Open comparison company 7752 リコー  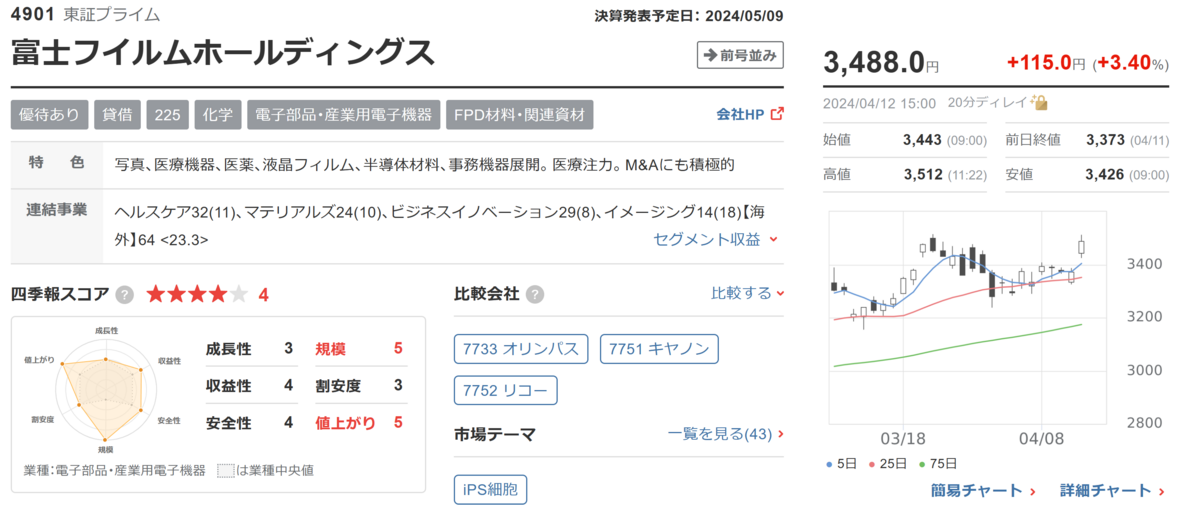click(x=505, y=390)
